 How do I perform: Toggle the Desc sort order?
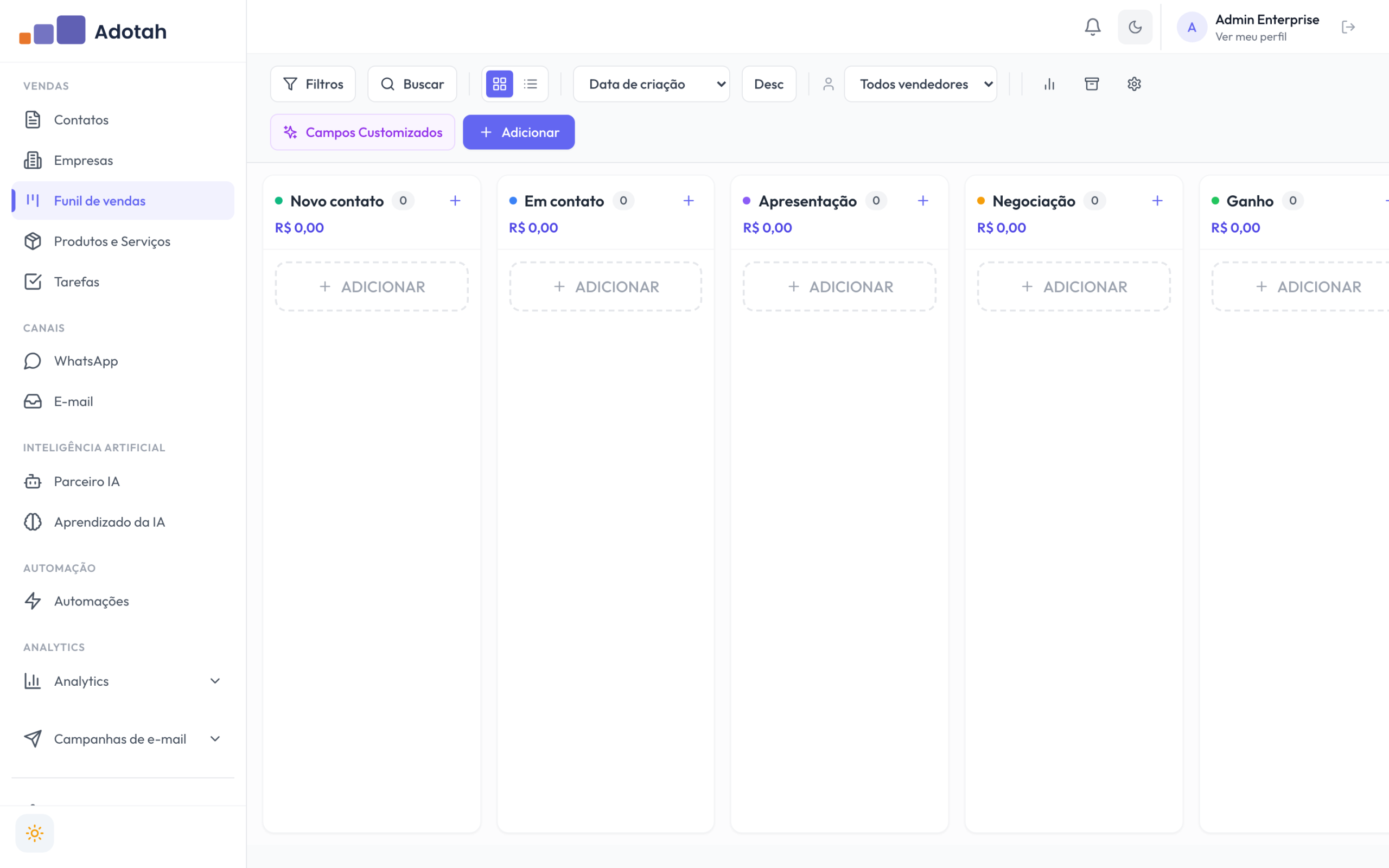pyautogui.click(x=768, y=85)
